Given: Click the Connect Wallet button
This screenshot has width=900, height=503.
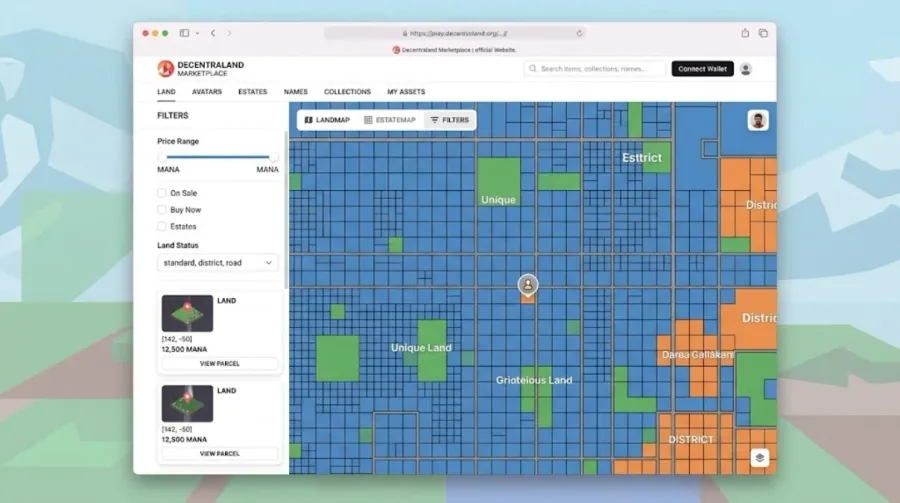Looking at the screenshot, I should pyautogui.click(x=703, y=69).
